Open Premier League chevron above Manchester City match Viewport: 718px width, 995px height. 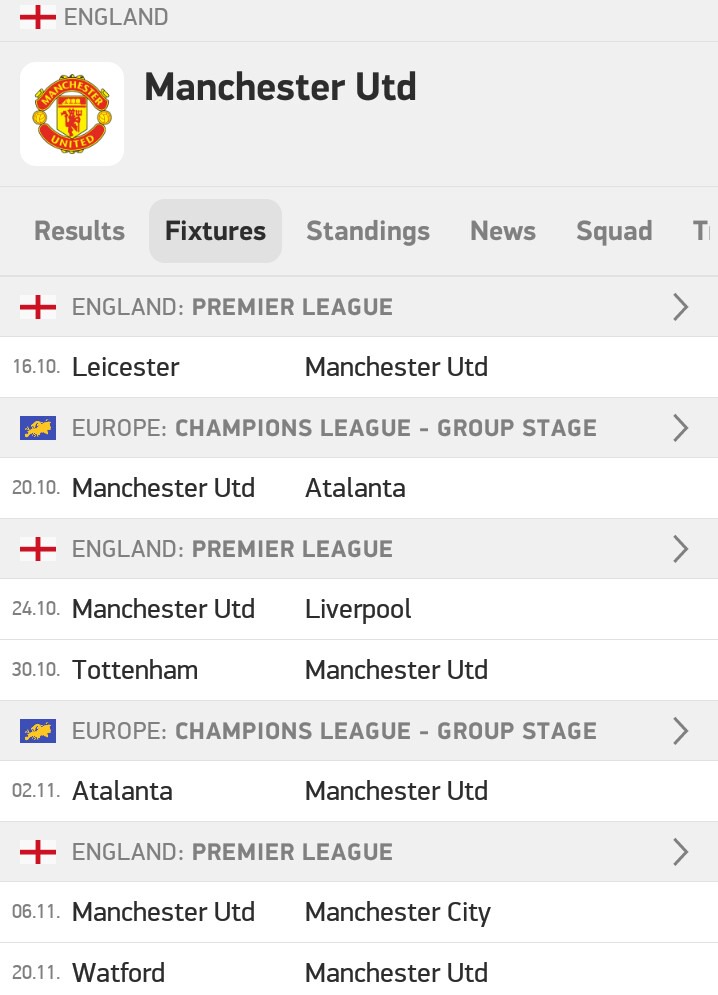[x=681, y=852]
